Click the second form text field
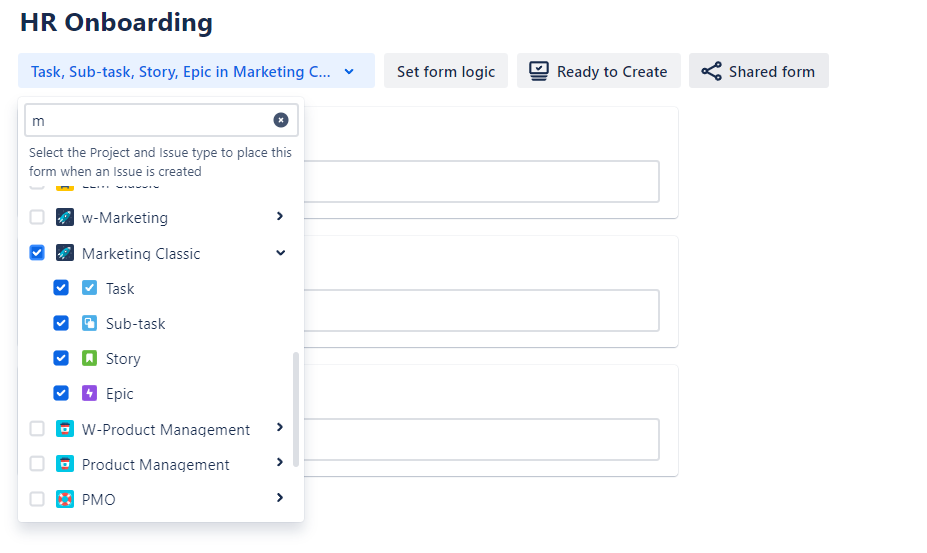 pyautogui.click(x=481, y=311)
